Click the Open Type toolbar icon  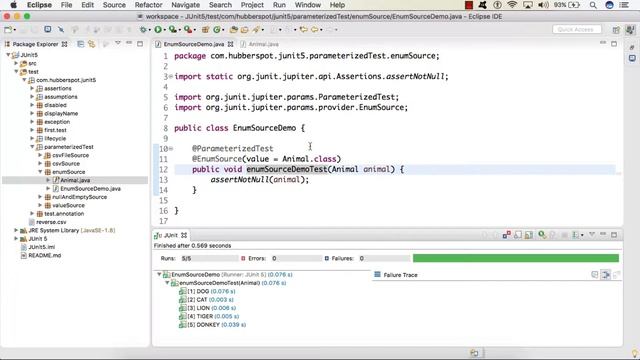point(233,29)
